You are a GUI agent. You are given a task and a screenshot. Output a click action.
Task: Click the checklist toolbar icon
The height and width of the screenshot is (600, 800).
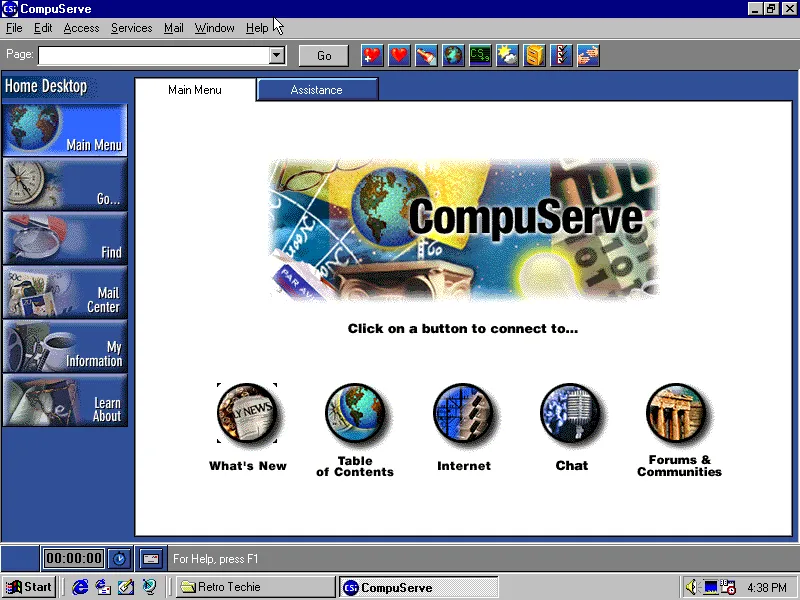(561, 55)
